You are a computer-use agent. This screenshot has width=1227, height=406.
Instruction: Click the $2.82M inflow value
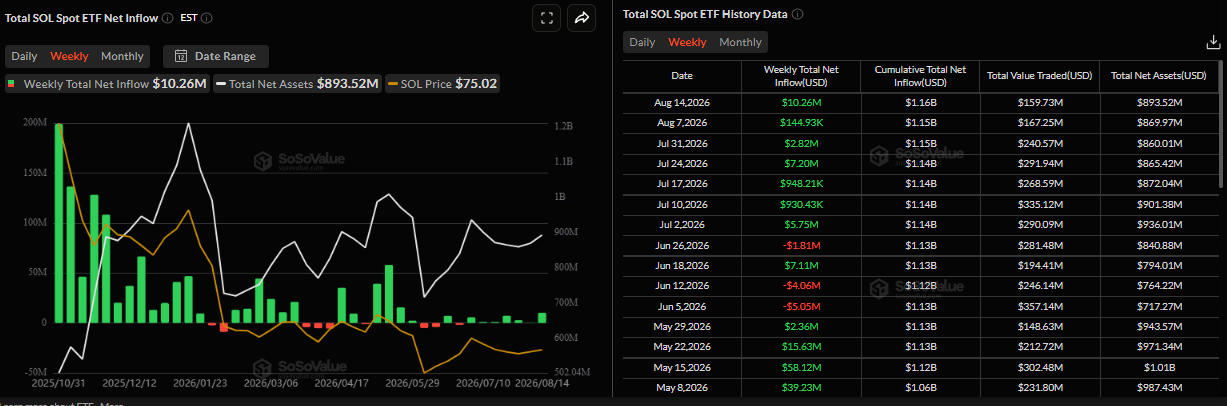click(x=800, y=143)
